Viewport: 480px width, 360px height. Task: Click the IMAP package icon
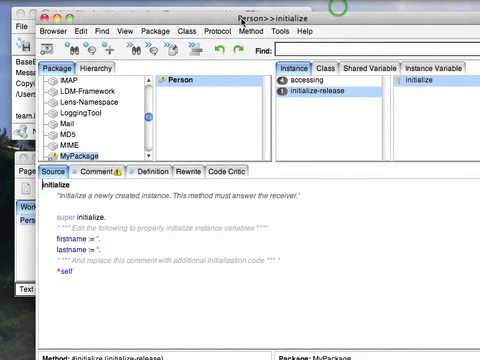coord(53,81)
